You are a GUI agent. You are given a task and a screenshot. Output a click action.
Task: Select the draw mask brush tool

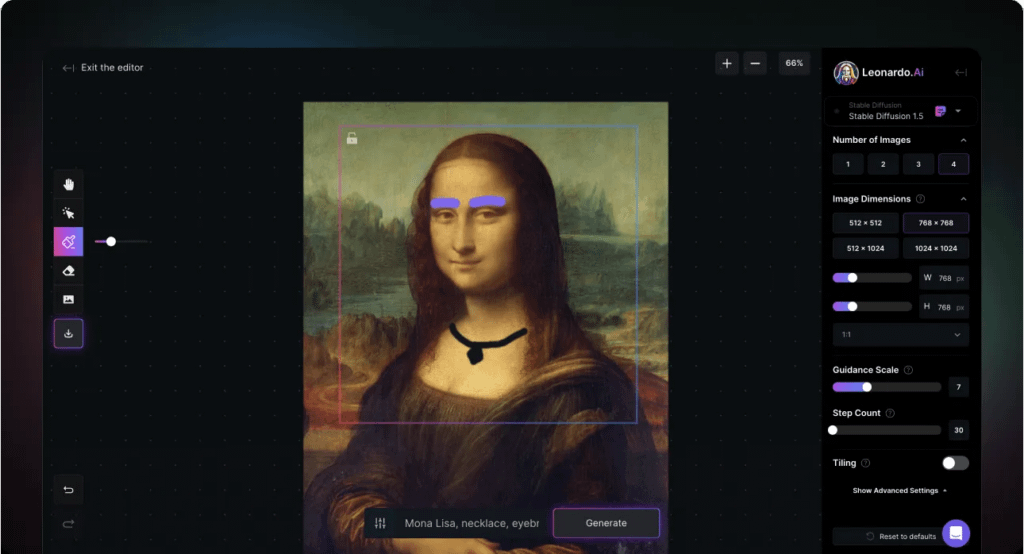click(69, 242)
